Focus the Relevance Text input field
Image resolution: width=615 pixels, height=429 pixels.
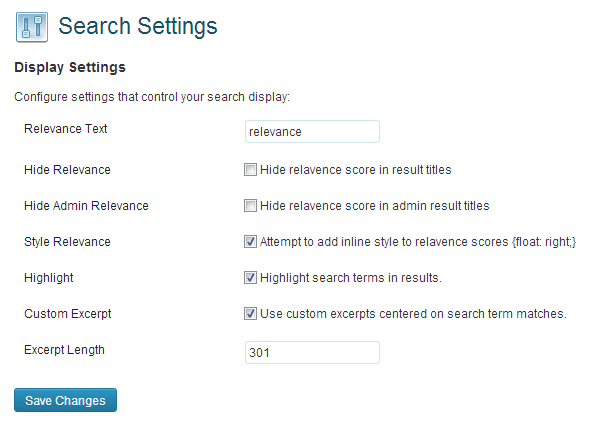312,132
